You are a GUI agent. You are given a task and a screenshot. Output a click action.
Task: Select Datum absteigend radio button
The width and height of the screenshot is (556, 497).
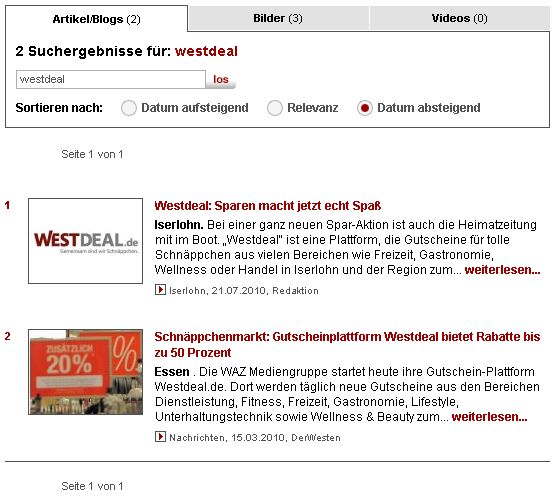coord(365,108)
